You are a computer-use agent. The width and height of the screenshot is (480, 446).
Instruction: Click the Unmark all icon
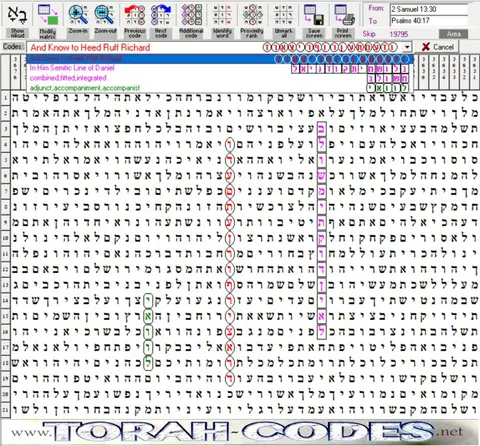(x=283, y=14)
